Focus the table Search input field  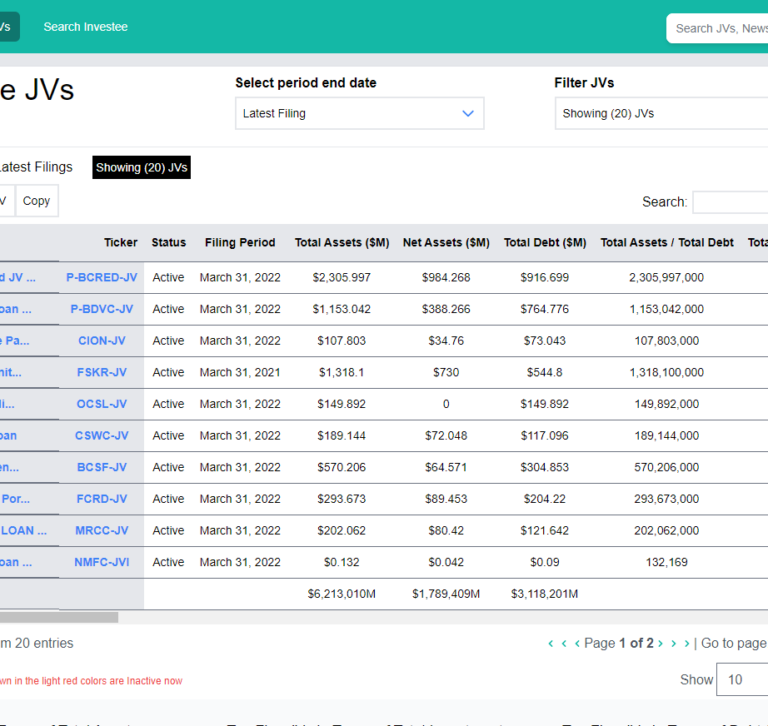[730, 202]
